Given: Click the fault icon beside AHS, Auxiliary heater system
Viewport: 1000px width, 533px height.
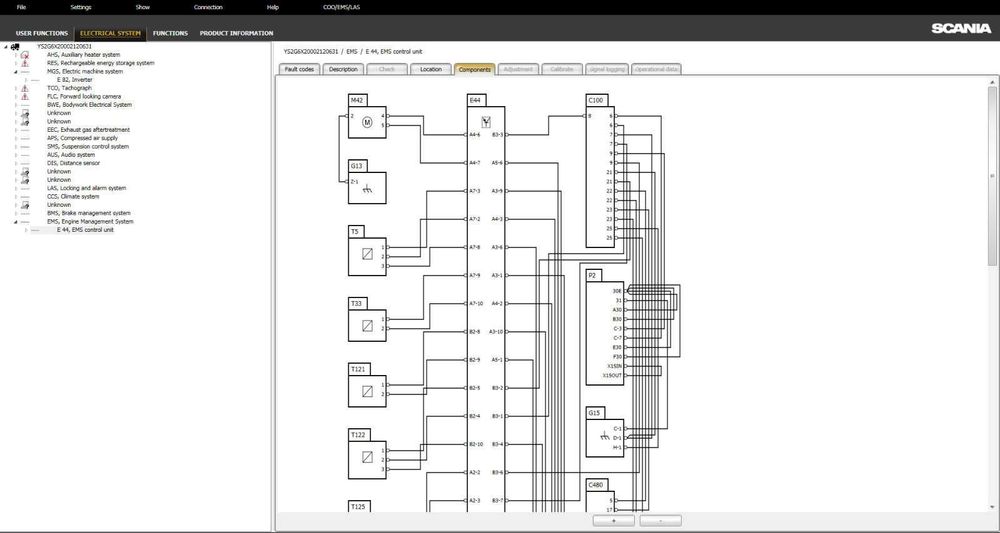Looking at the screenshot, I should point(25,55).
